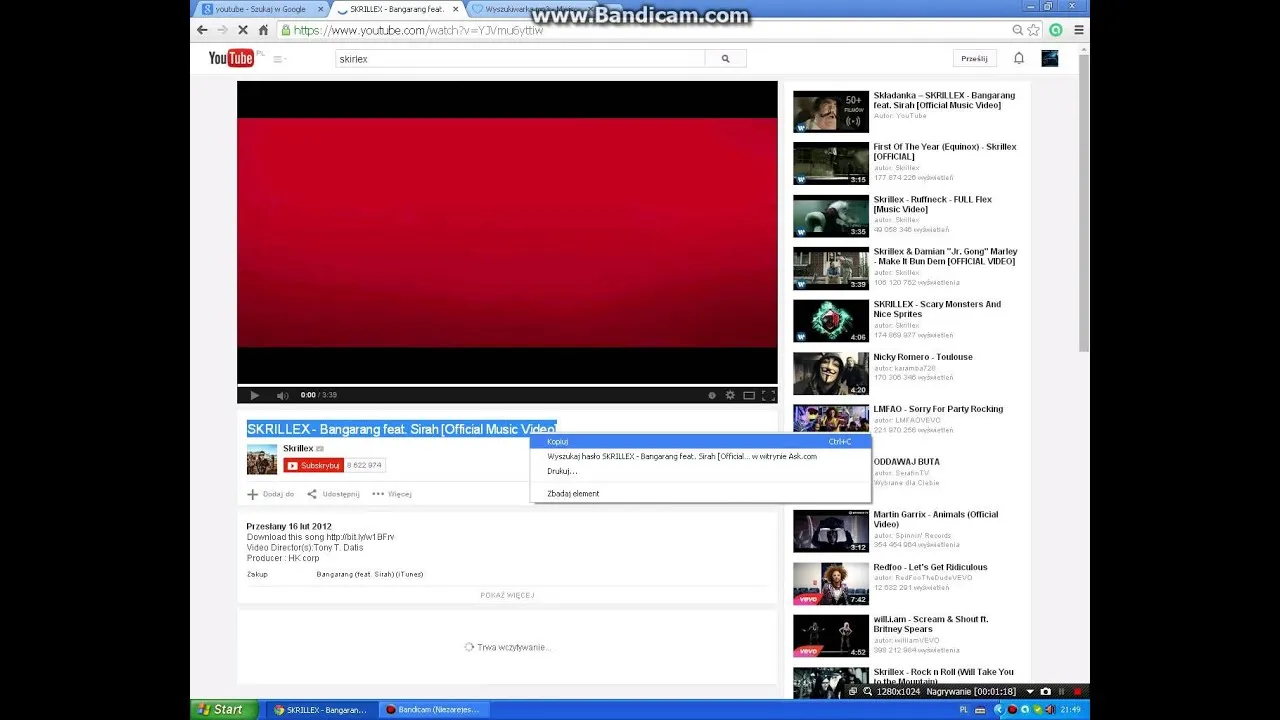Click video progress bar
Image resolution: width=1280 pixels, height=720 pixels.
[507, 385]
